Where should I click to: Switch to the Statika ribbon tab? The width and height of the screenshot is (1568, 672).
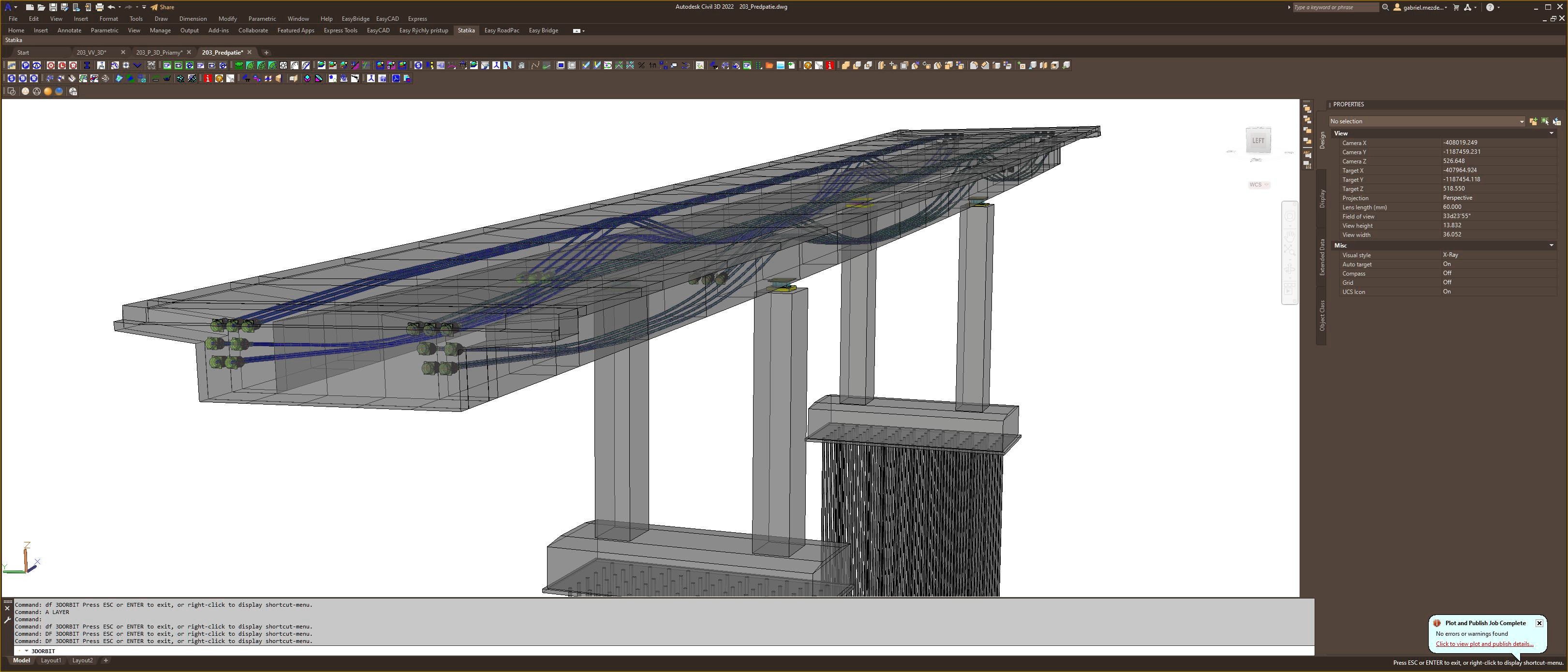466,30
